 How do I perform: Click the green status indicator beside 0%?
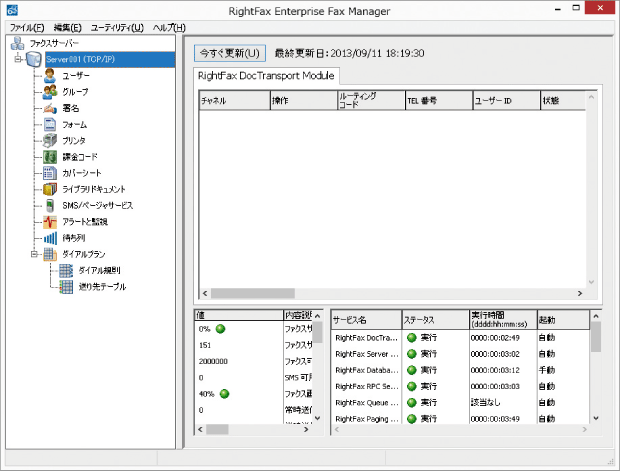pyautogui.click(x=220, y=329)
